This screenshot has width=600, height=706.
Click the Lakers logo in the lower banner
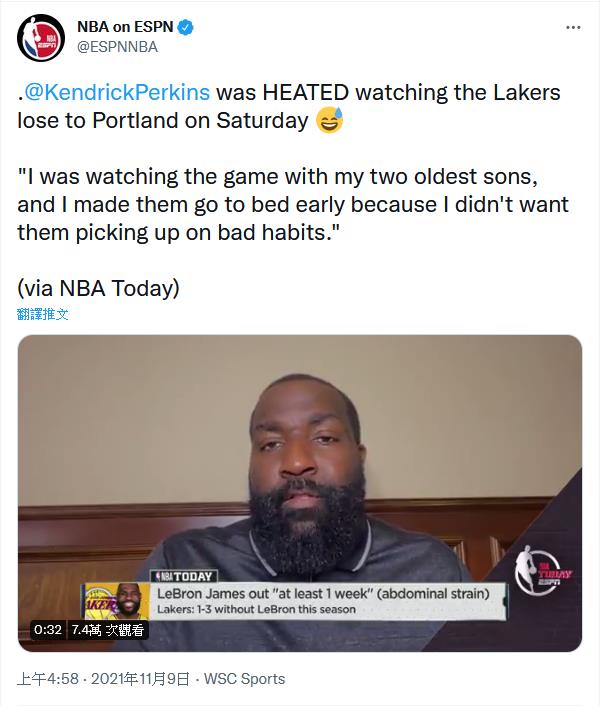click(x=99, y=606)
